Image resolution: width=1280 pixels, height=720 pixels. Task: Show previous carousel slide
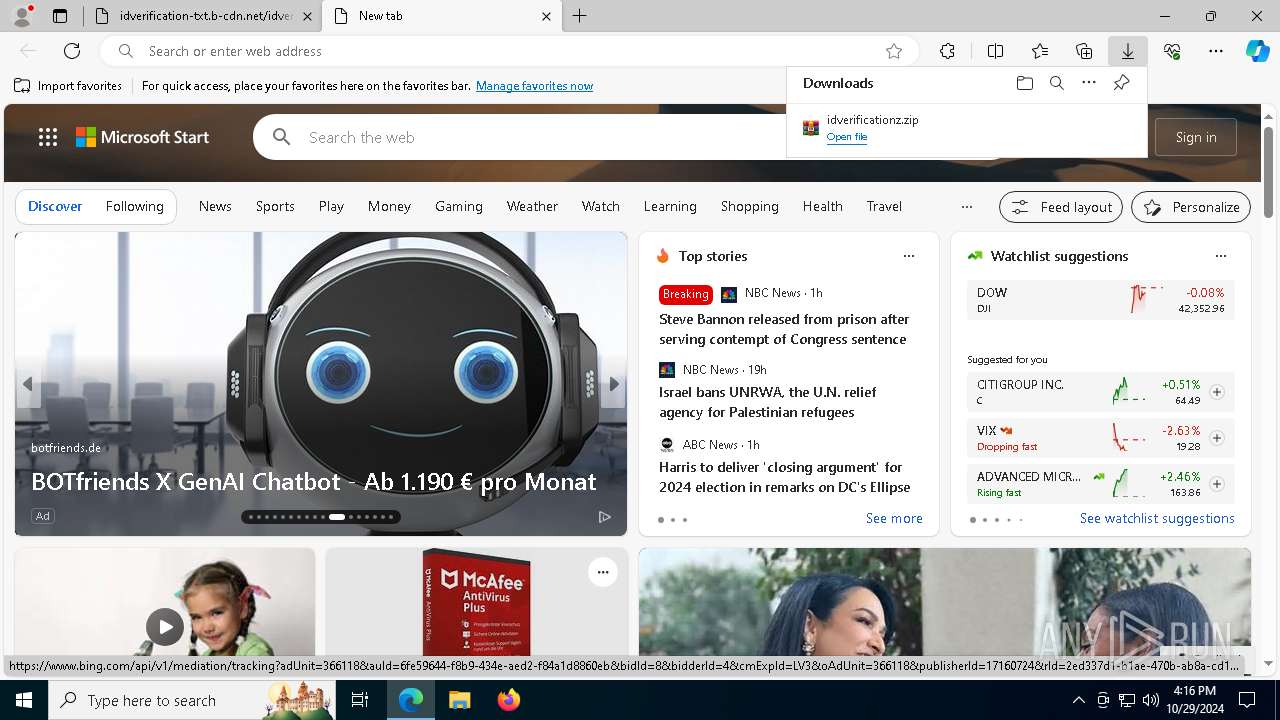pos(28,384)
